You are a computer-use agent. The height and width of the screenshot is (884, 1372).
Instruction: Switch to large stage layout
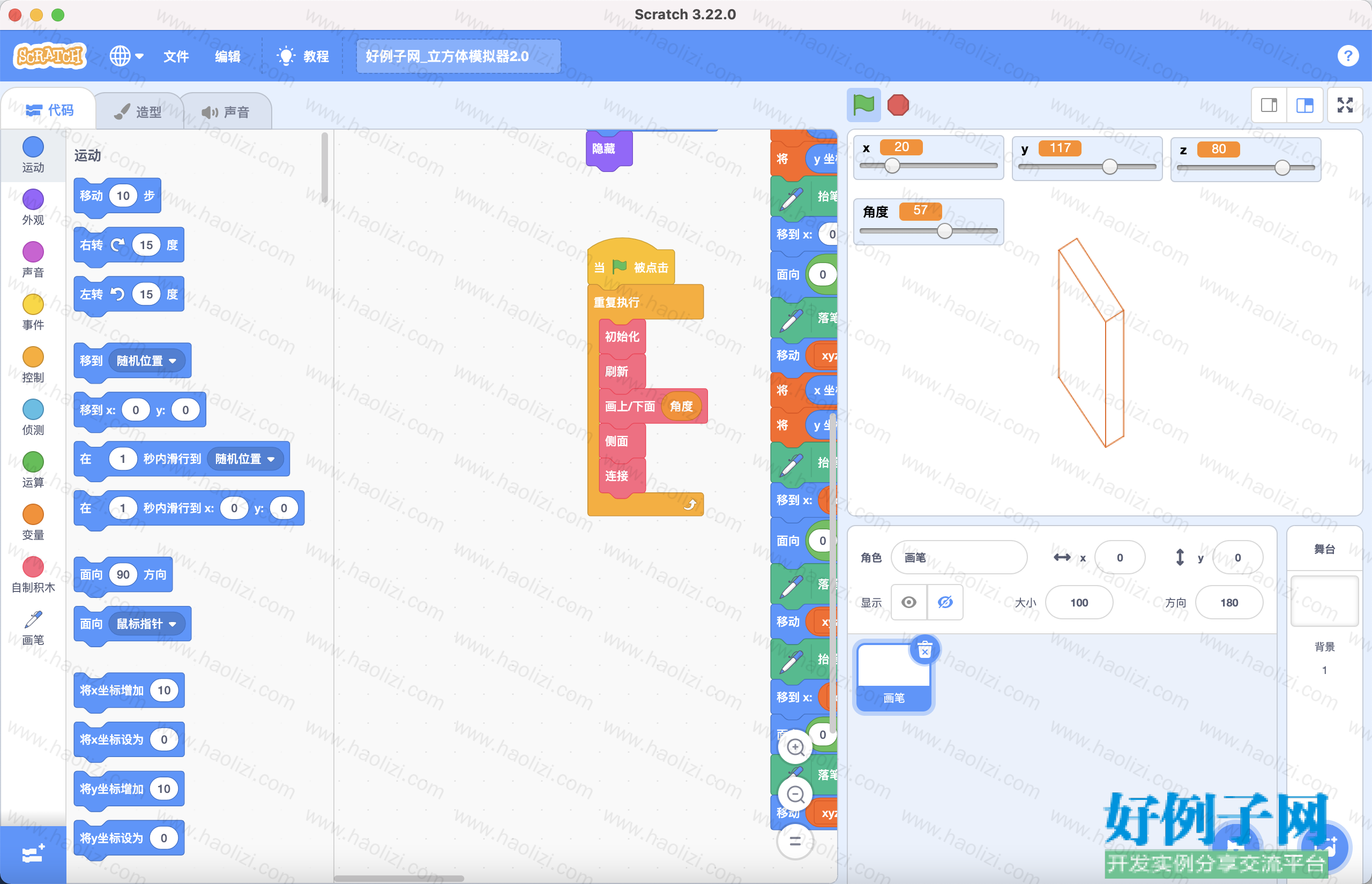tap(1305, 105)
